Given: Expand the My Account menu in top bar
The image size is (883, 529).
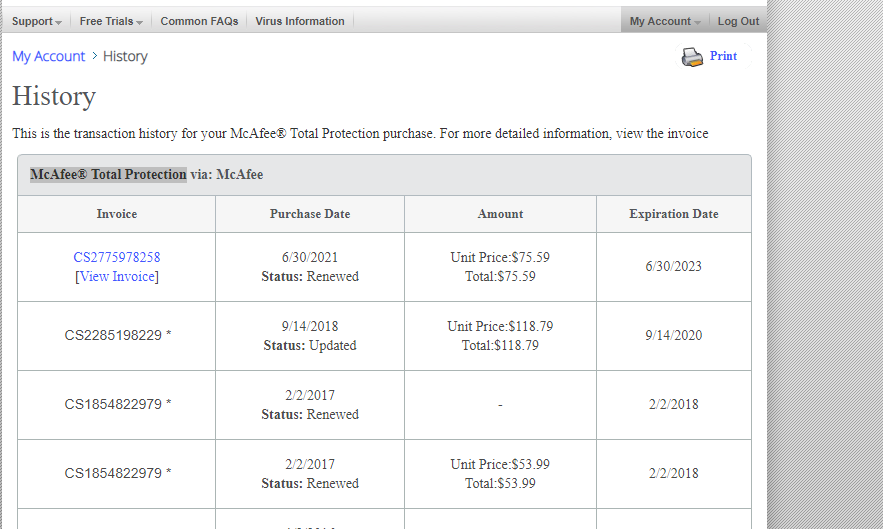Looking at the screenshot, I should 665,21.
